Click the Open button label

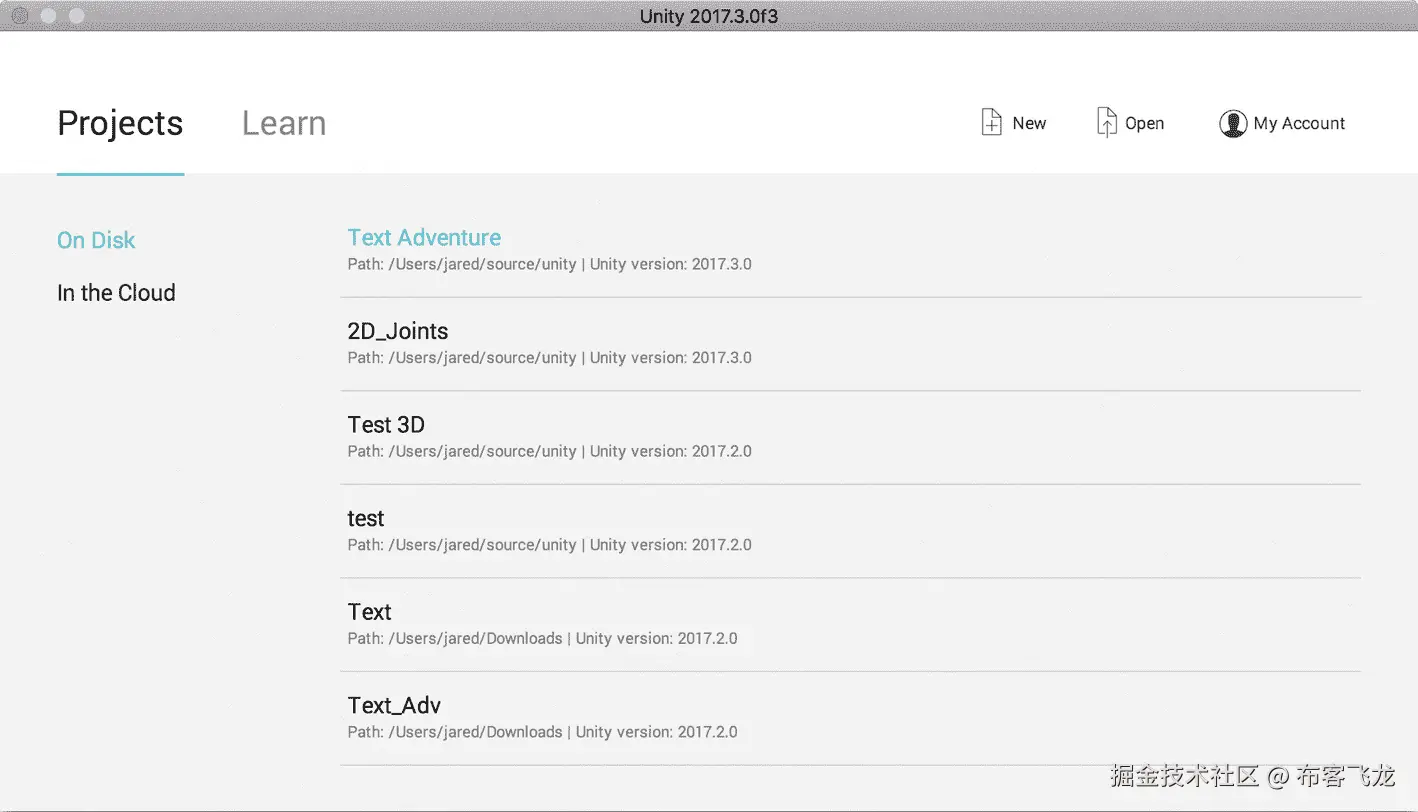1144,123
